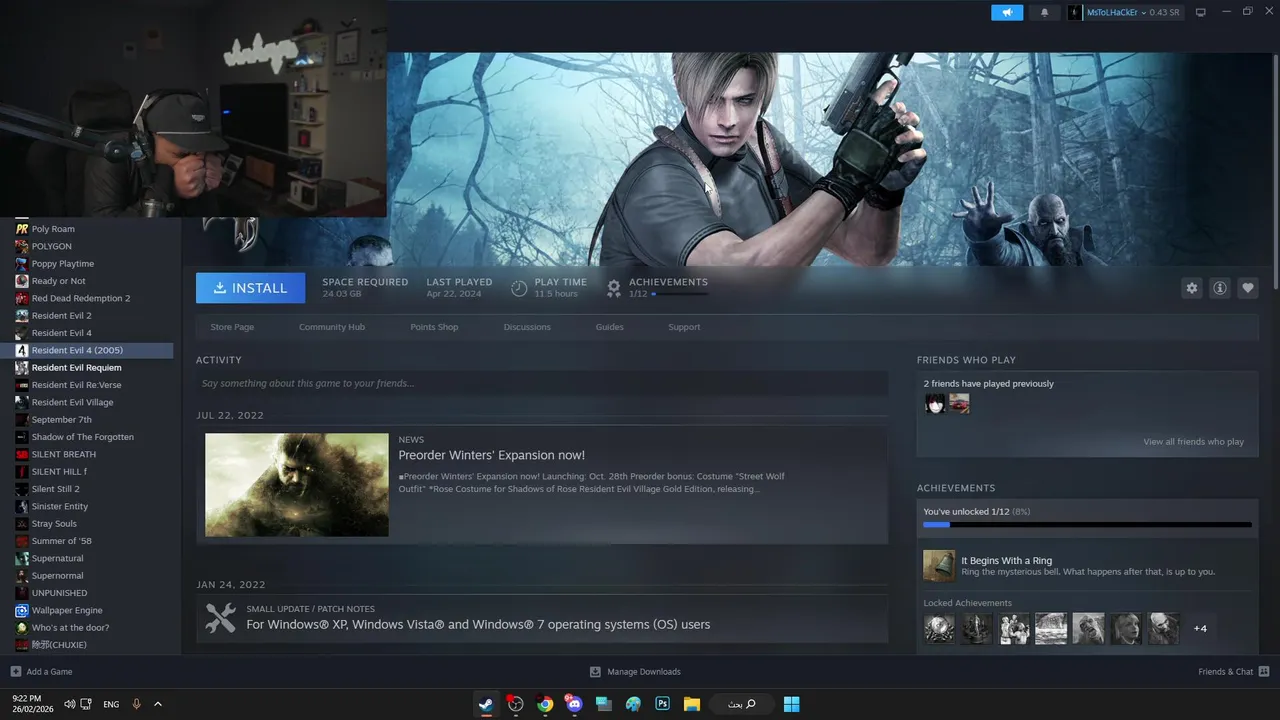The width and height of the screenshot is (1280, 720).
Task: Show the +4 more locked achievements
Action: tap(1200, 628)
